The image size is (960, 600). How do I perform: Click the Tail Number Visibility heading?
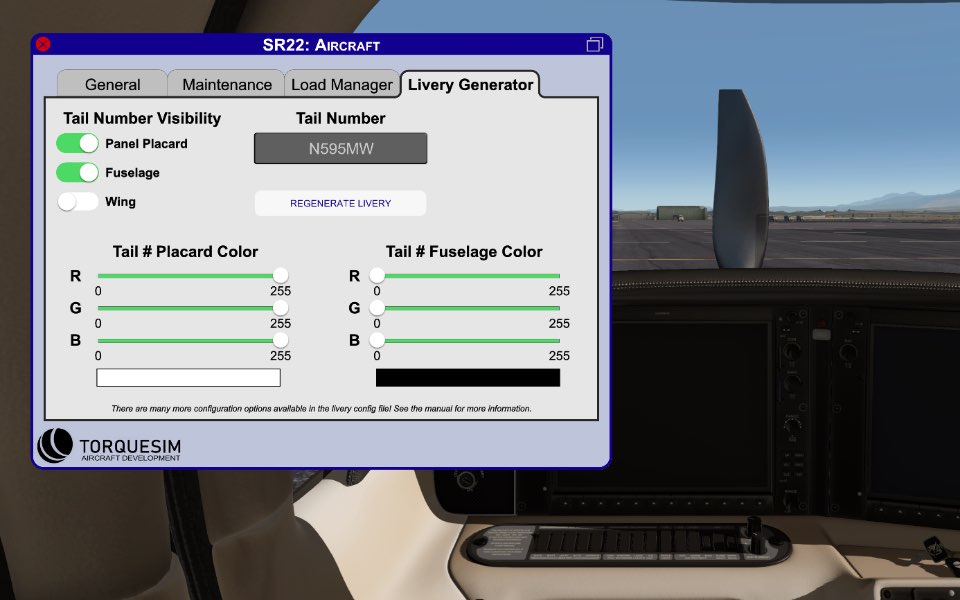[142, 118]
